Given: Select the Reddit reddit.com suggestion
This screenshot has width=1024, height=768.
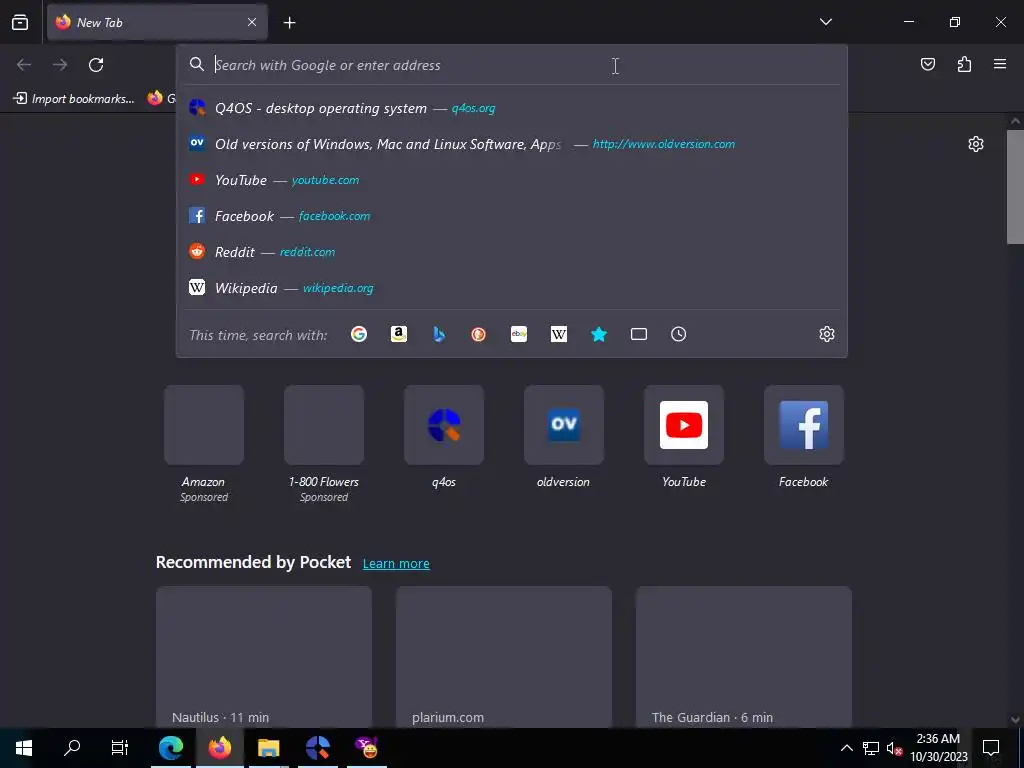Looking at the screenshot, I should [x=511, y=252].
